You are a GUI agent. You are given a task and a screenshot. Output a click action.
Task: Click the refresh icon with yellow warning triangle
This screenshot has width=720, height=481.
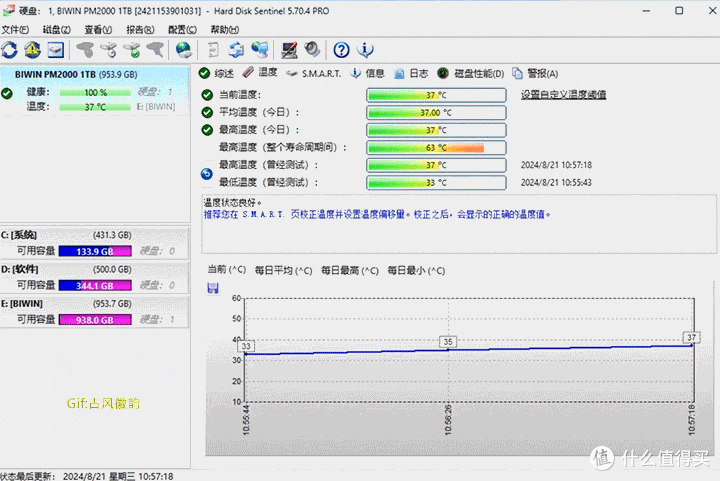[32, 50]
